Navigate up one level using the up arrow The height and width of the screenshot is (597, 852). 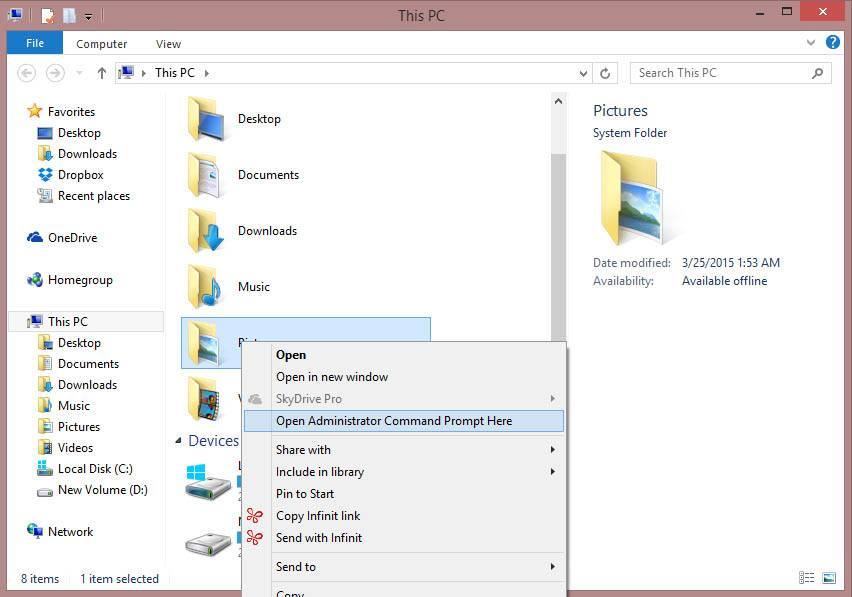point(101,72)
